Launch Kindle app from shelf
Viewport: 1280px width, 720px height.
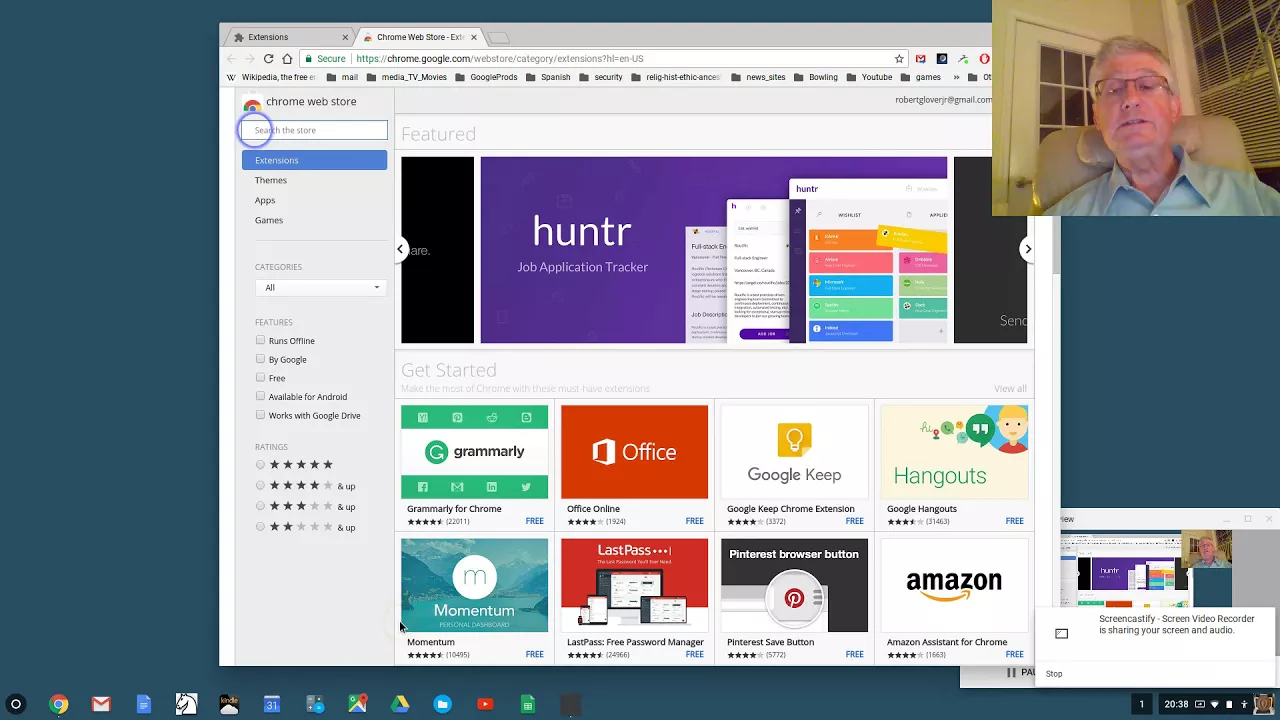[229, 704]
